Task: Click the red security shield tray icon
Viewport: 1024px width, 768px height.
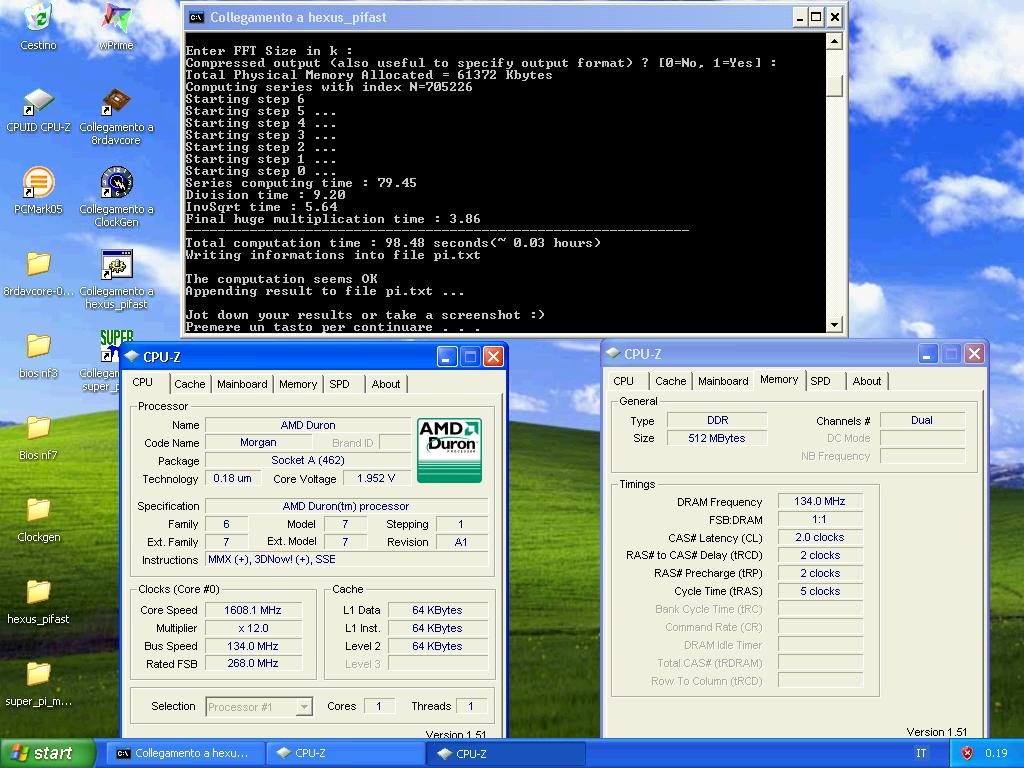Action: [967, 753]
